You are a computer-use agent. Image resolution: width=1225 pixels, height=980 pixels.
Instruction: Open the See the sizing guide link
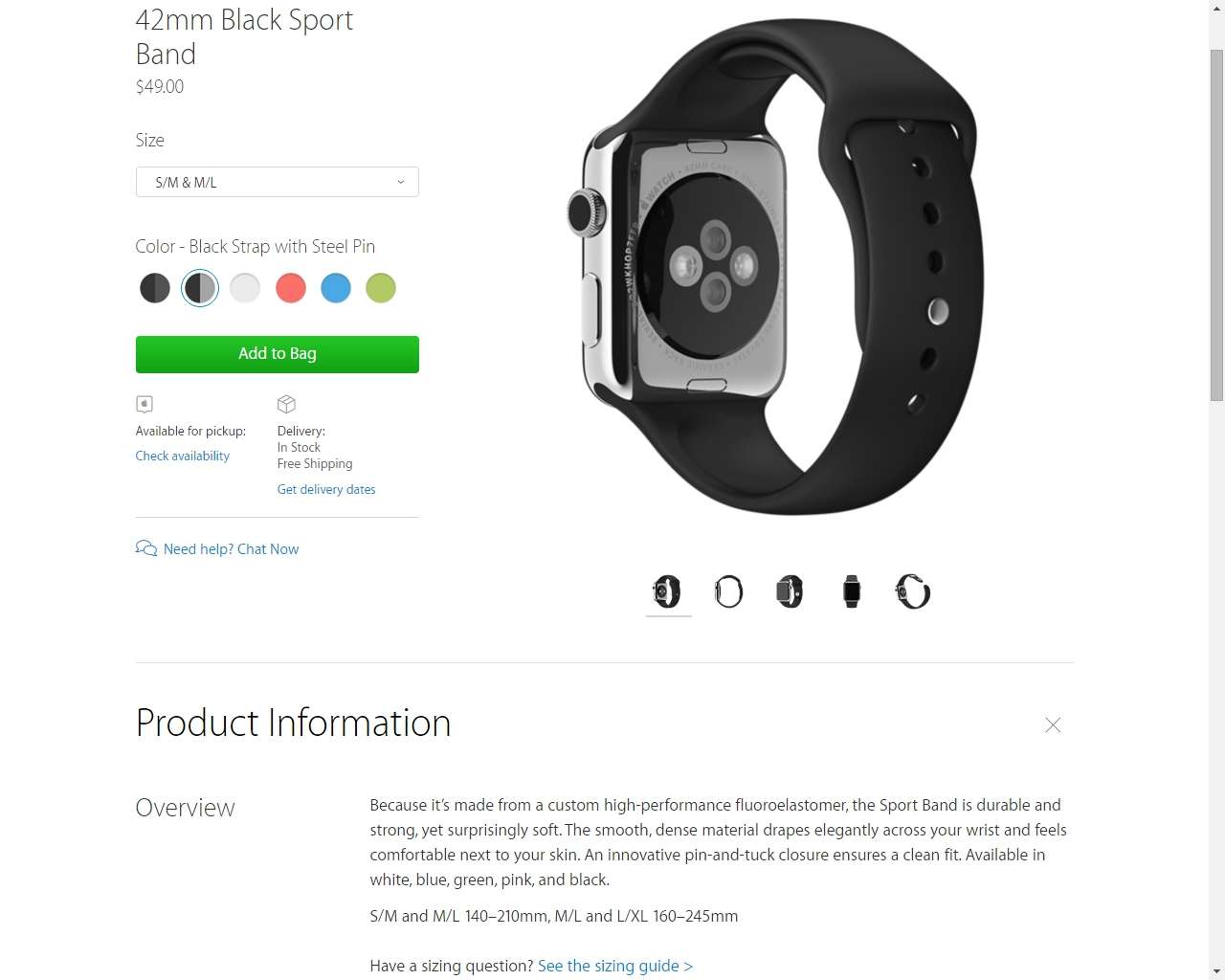pyautogui.click(x=615, y=966)
